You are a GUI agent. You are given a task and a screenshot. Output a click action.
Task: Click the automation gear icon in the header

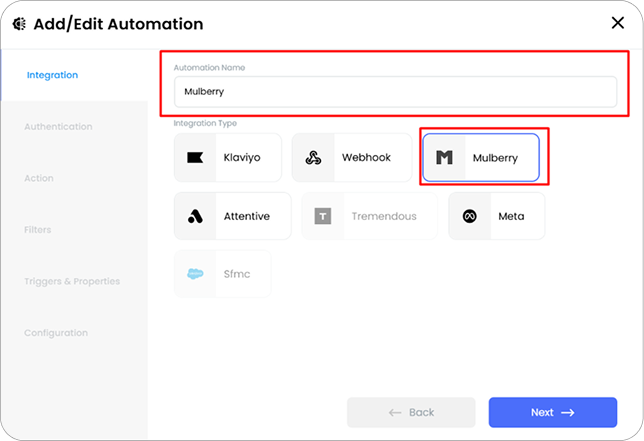[19, 24]
